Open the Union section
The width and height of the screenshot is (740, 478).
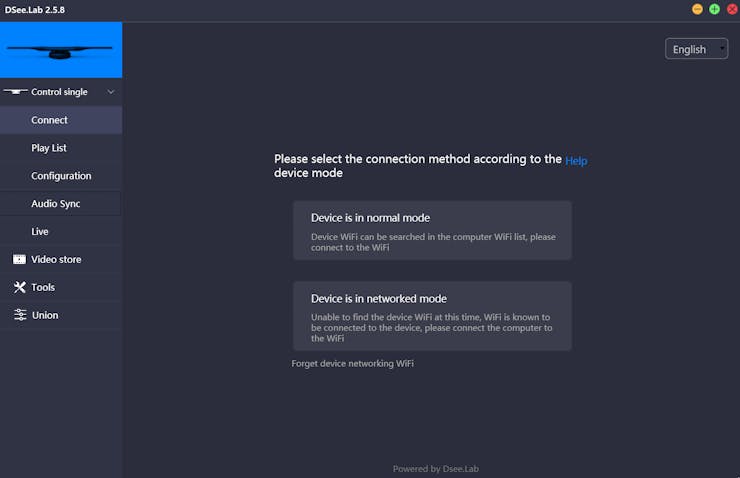point(45,315)
